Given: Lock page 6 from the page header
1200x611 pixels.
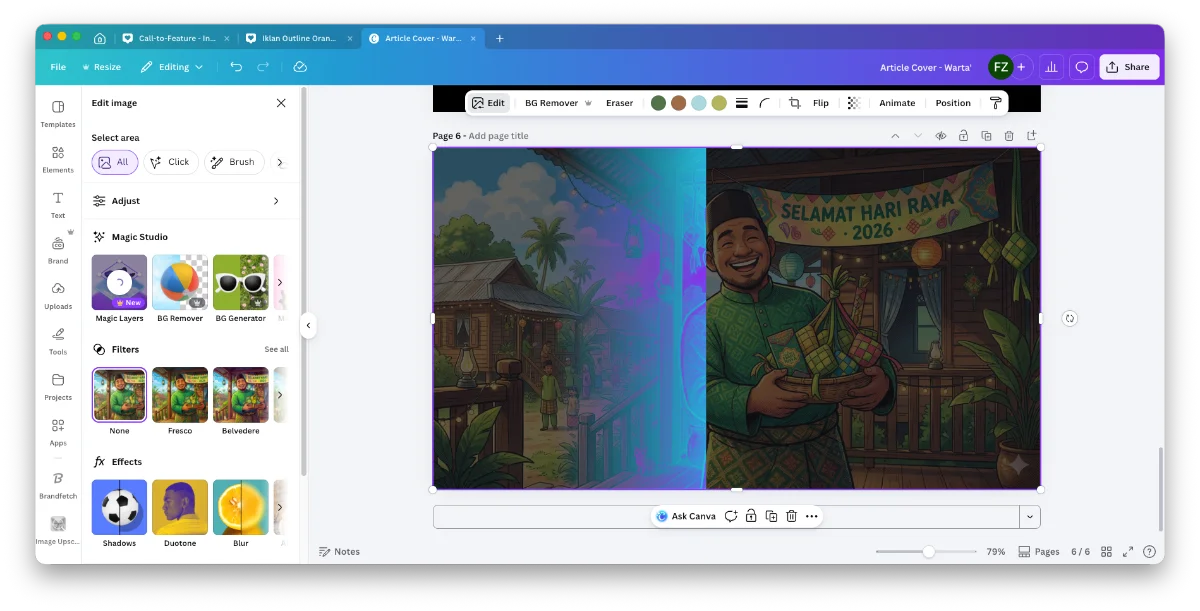Looking at the screenshot, I should pyautogui.click(x=963, y=136).
